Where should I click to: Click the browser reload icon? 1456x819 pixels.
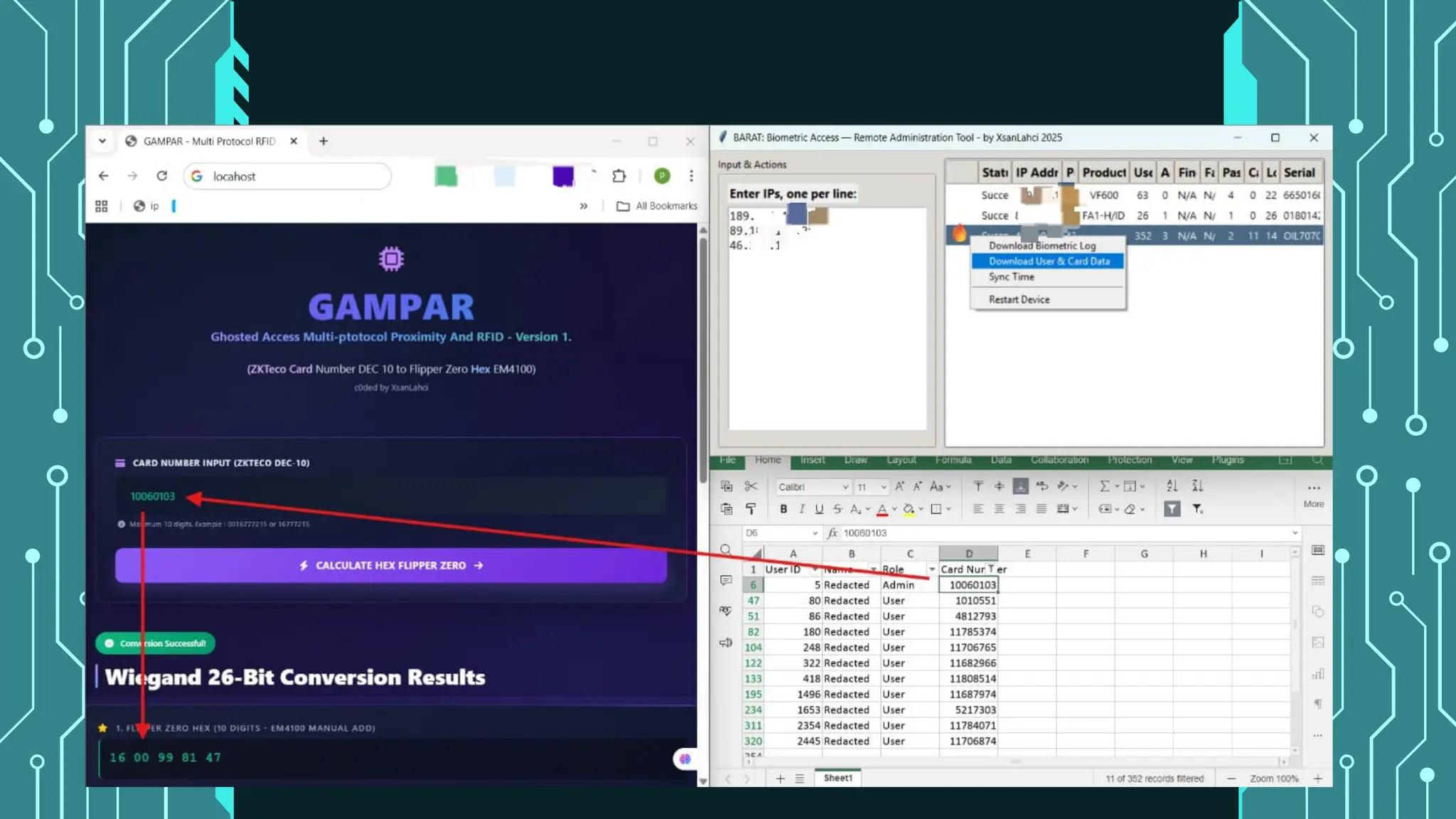[162, 176]
